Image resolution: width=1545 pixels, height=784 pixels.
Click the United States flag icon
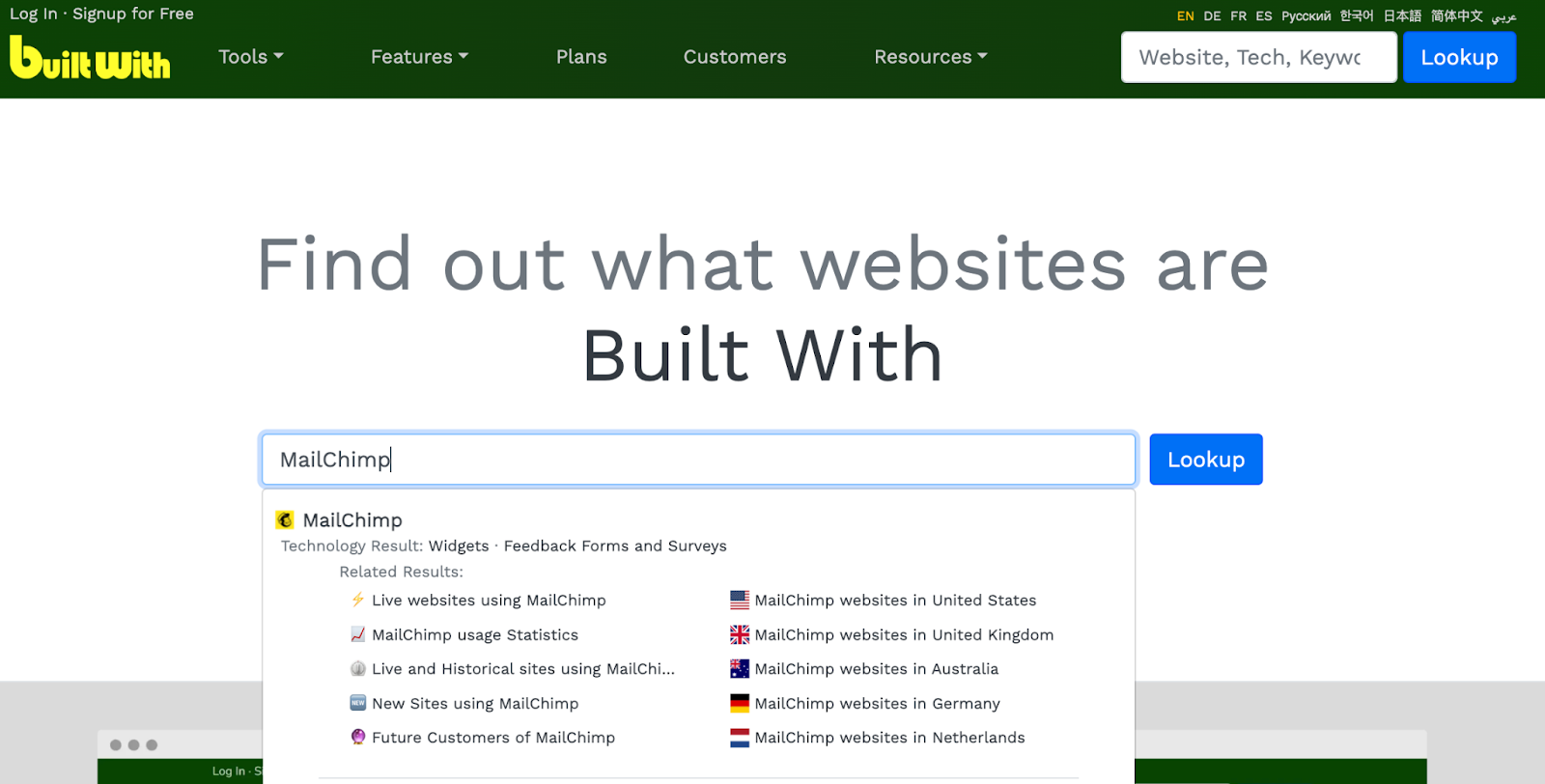coord(740,600)
